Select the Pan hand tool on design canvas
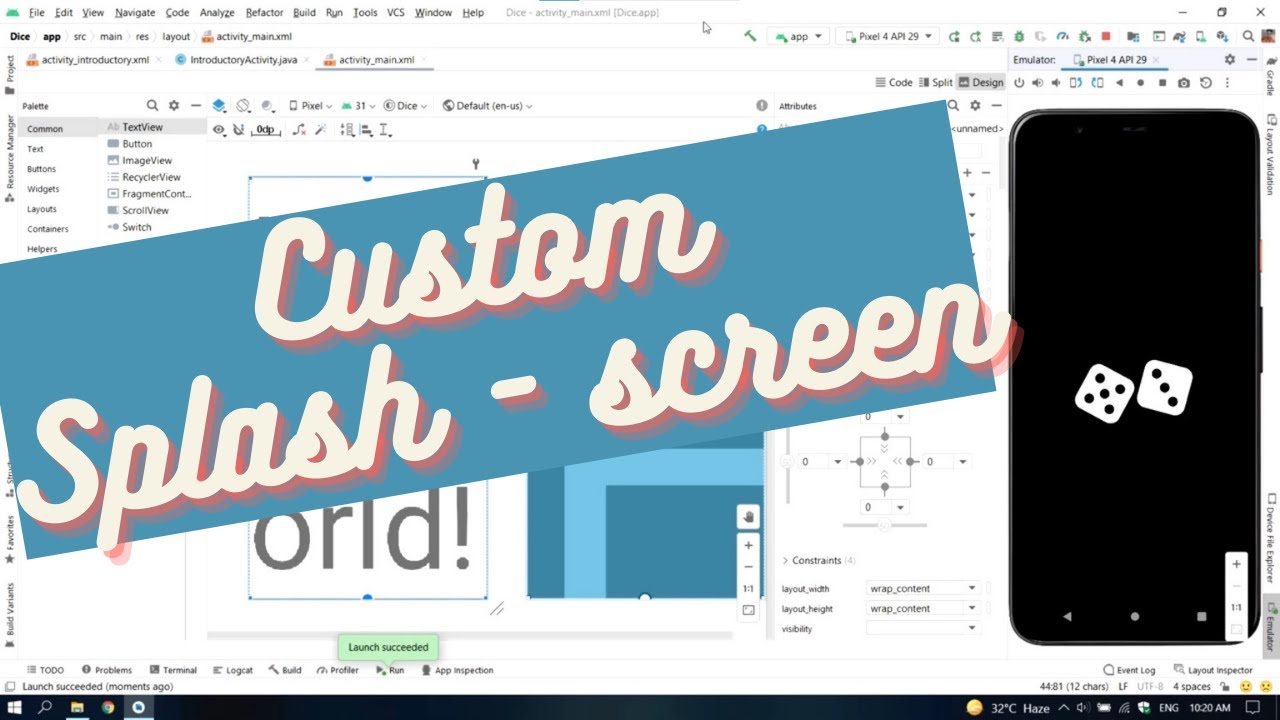The width and height of the screenshot is (1280, 720). (x=748, y=516)
